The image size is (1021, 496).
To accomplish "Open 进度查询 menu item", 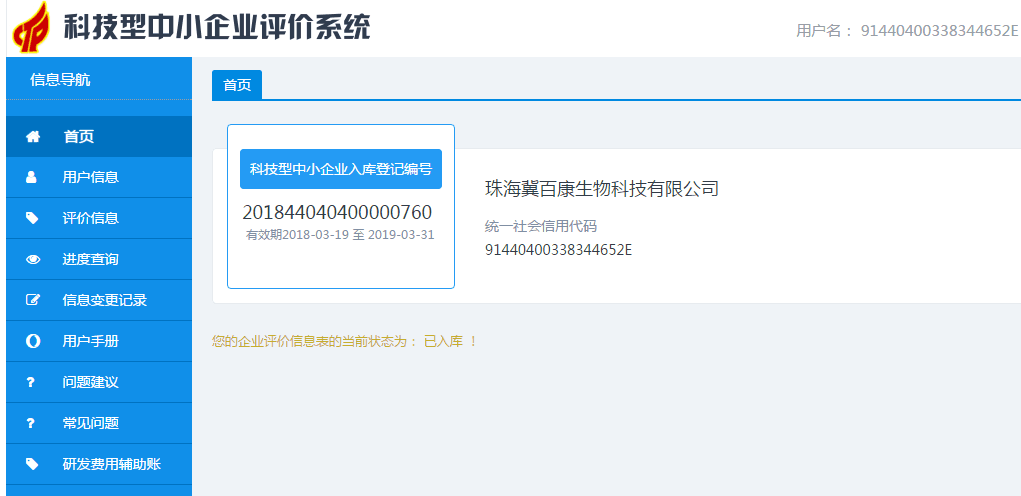I will coord(99,259).
